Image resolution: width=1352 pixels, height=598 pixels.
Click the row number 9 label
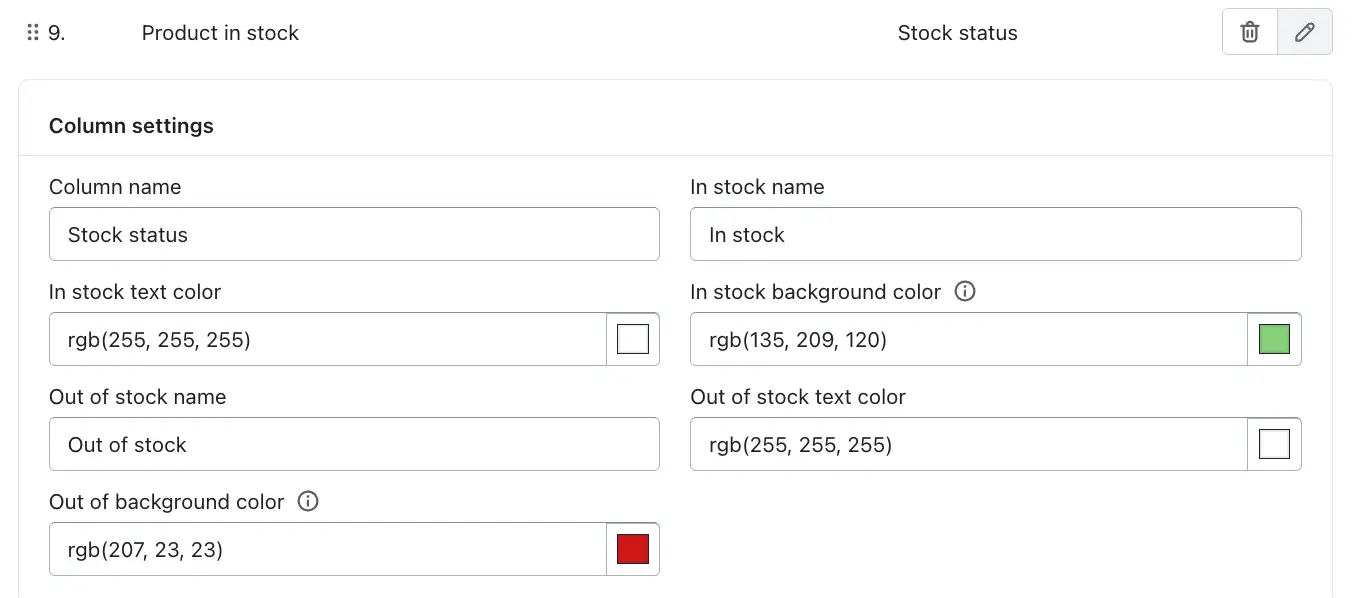coord(57,33)
